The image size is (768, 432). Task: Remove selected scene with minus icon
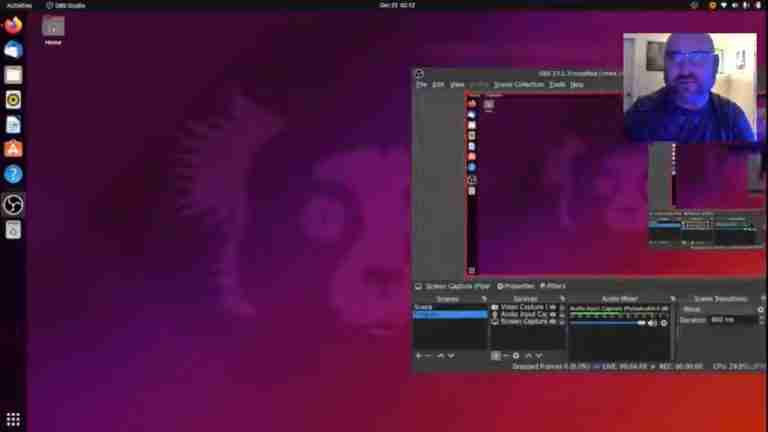point(429,356)
